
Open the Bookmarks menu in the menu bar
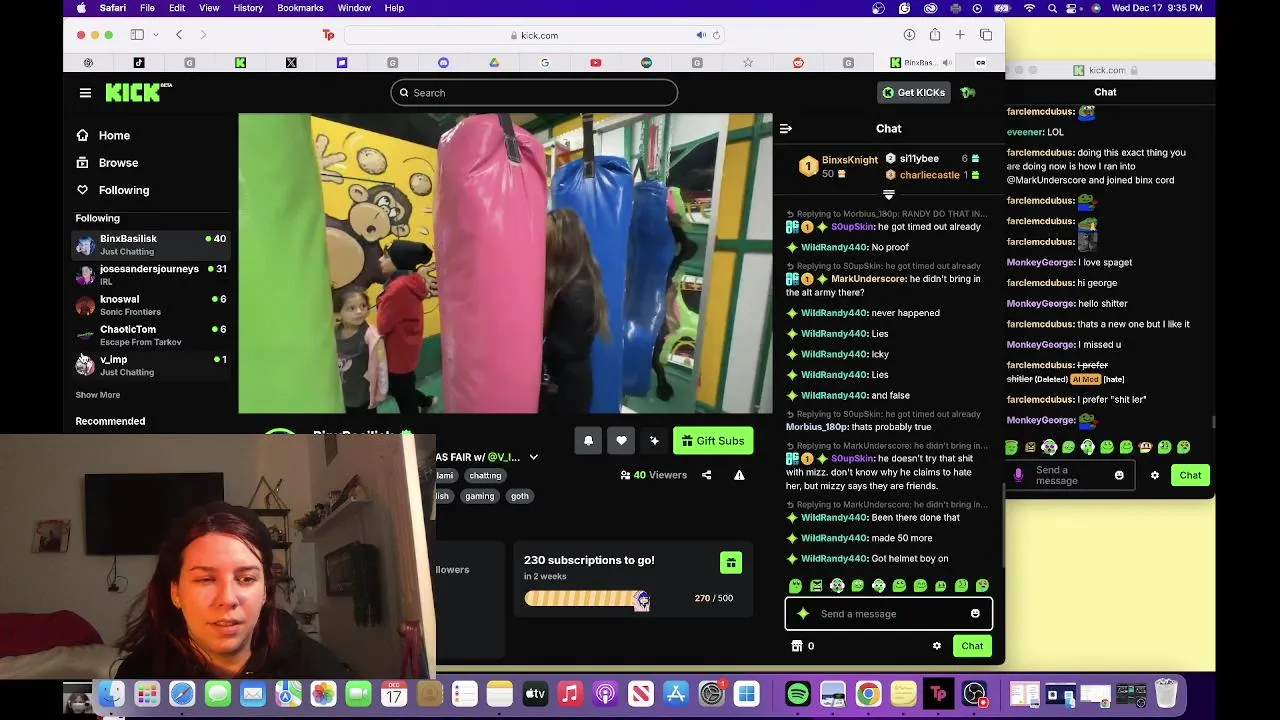point(300,8)
